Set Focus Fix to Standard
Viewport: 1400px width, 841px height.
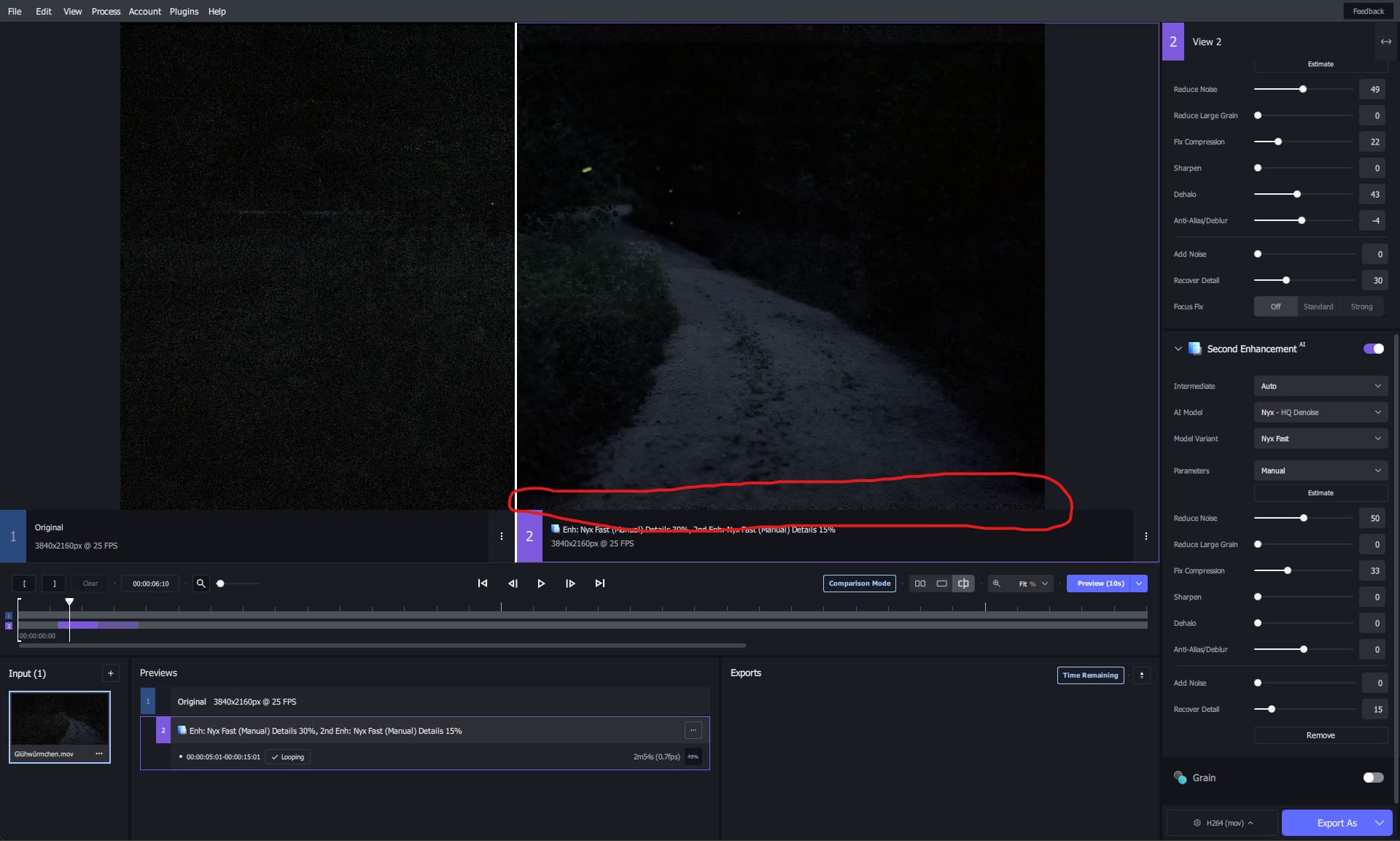1318,306
